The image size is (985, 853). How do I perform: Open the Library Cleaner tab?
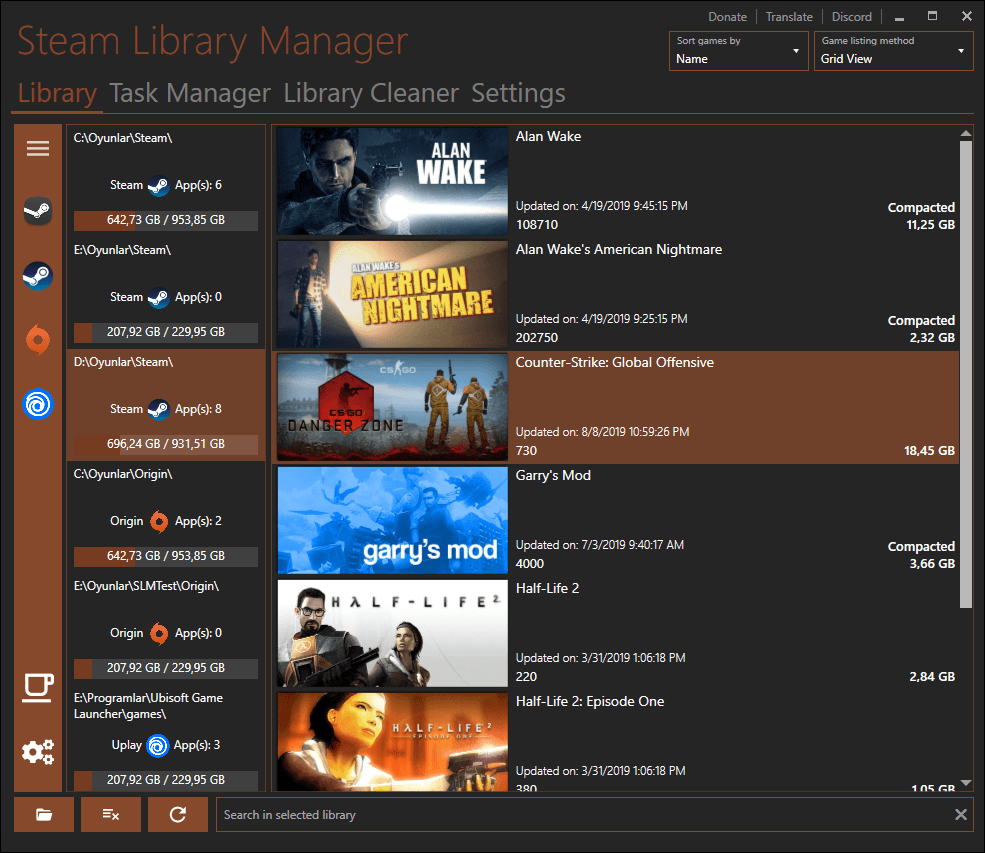pos(370,93)
